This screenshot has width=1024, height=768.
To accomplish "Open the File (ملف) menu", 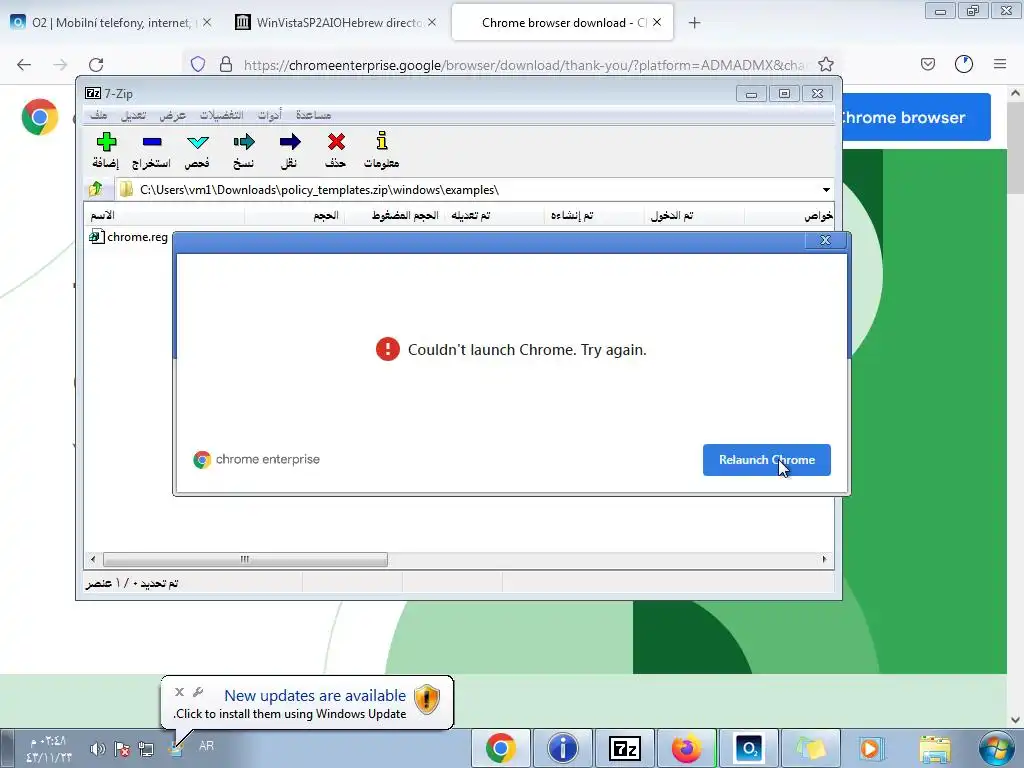I will [99, 115].
